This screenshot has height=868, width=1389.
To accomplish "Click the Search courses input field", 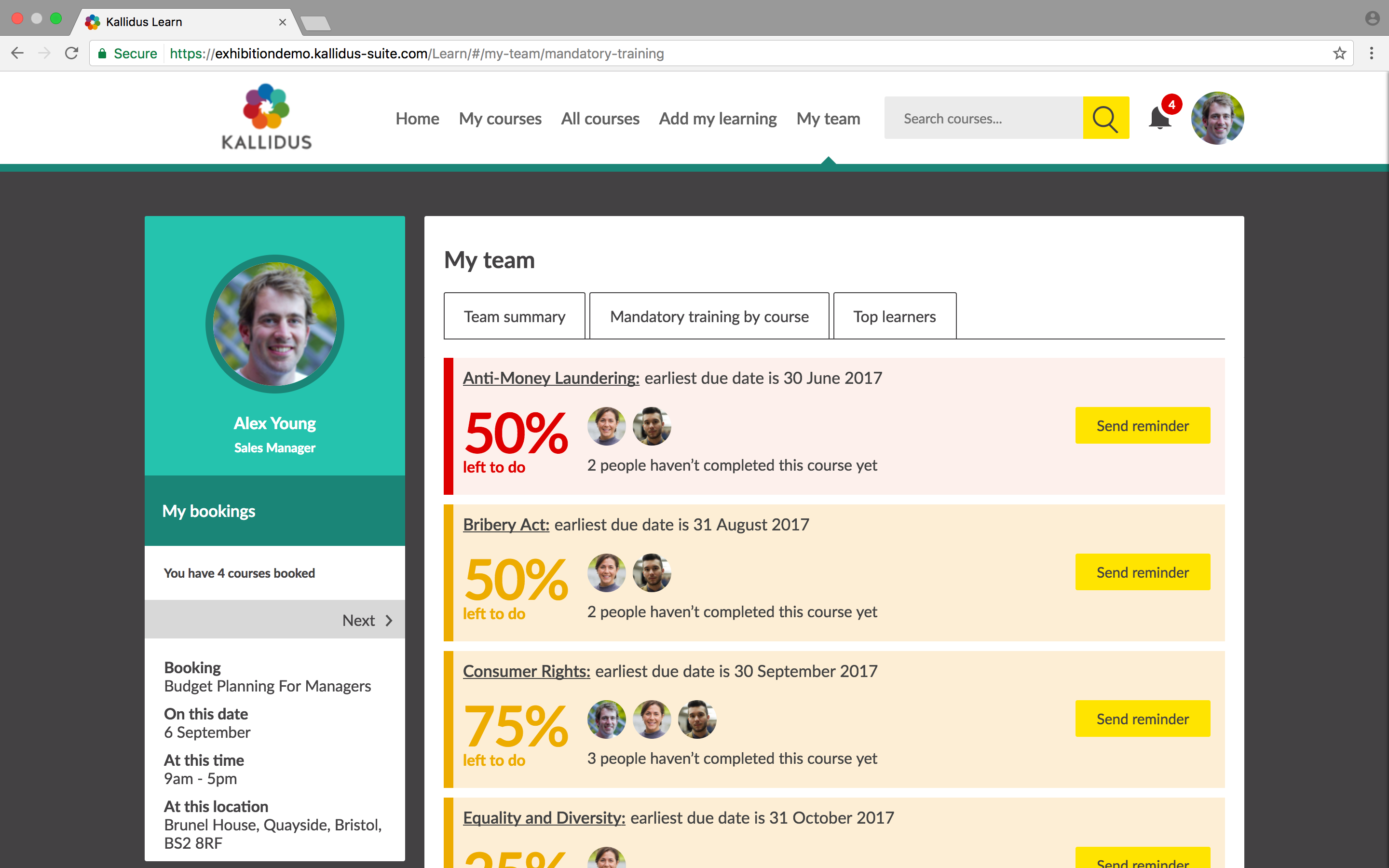I will [x=983, y=118].
